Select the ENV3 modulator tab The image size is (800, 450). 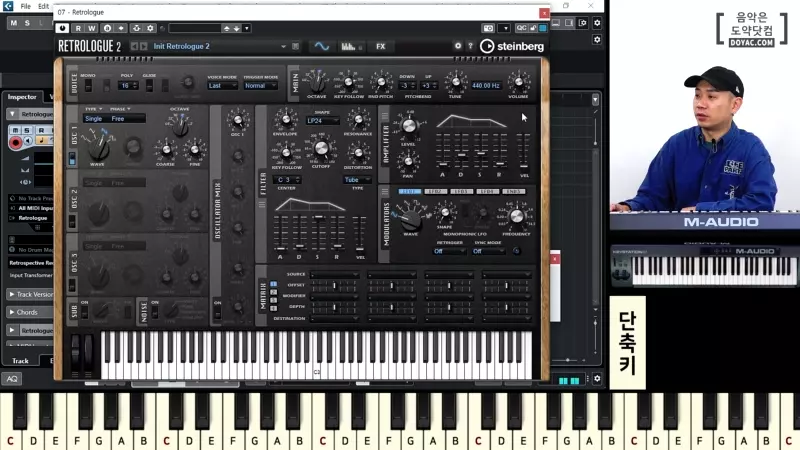[x=513, y=192]
